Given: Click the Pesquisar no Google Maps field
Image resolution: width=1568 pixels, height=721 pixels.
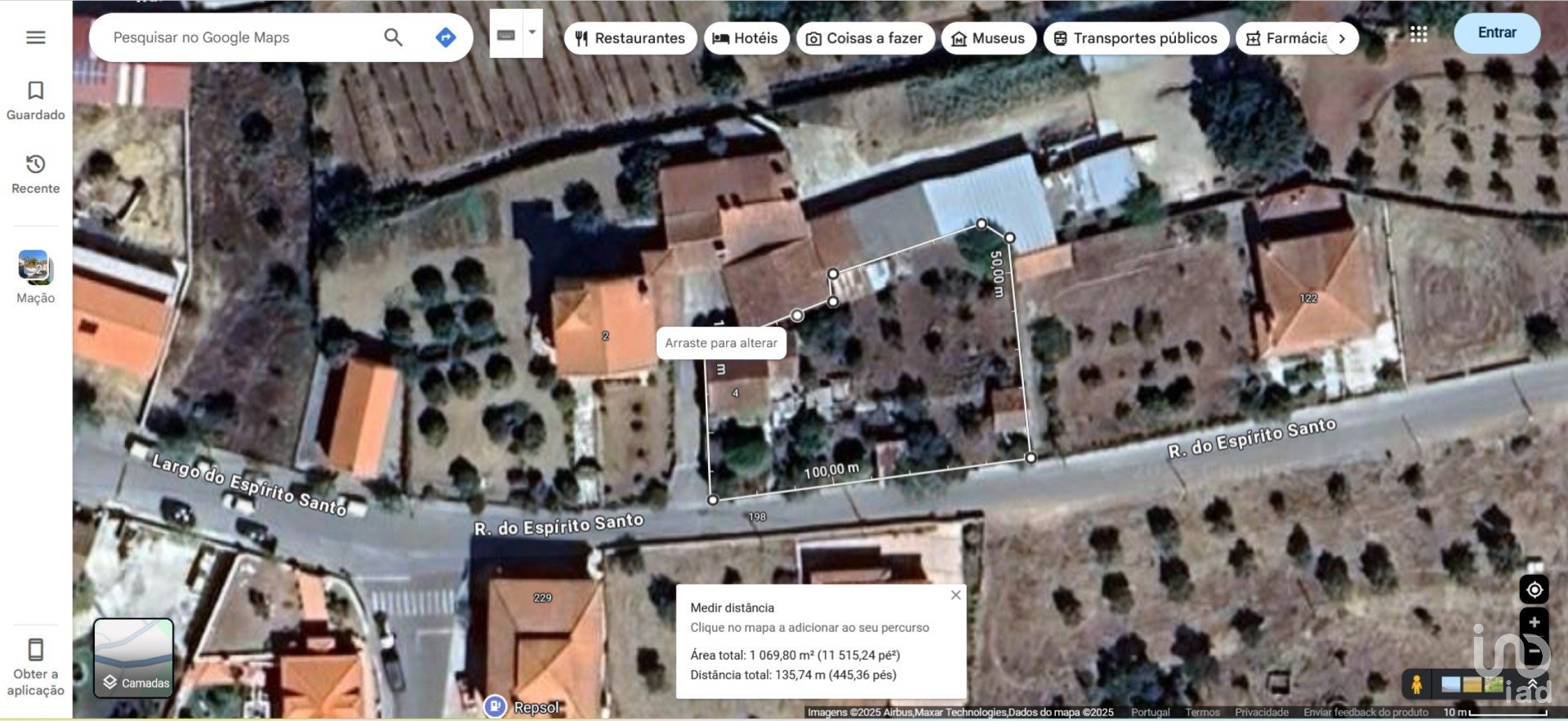Looking at the screenshot, I should click(241, 38).
